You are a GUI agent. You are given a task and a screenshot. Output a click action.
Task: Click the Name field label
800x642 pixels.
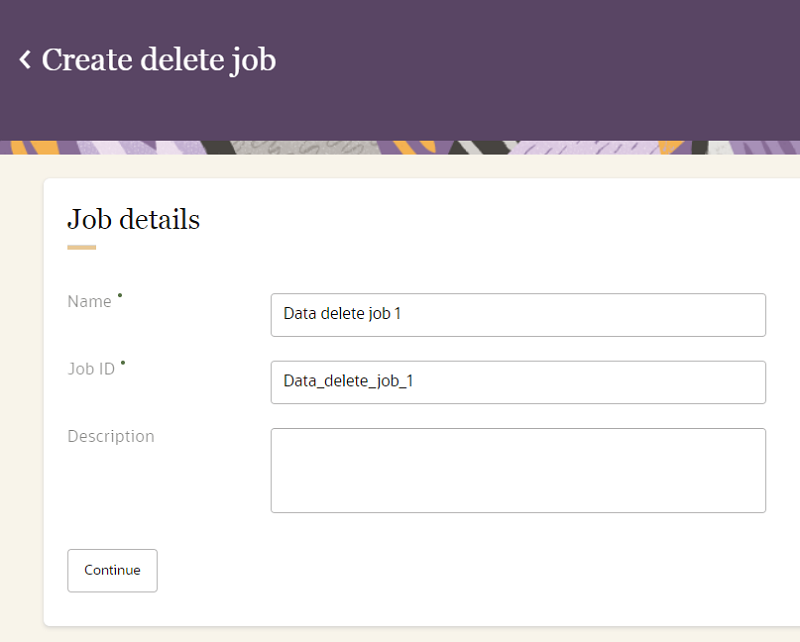pos(89,301)
